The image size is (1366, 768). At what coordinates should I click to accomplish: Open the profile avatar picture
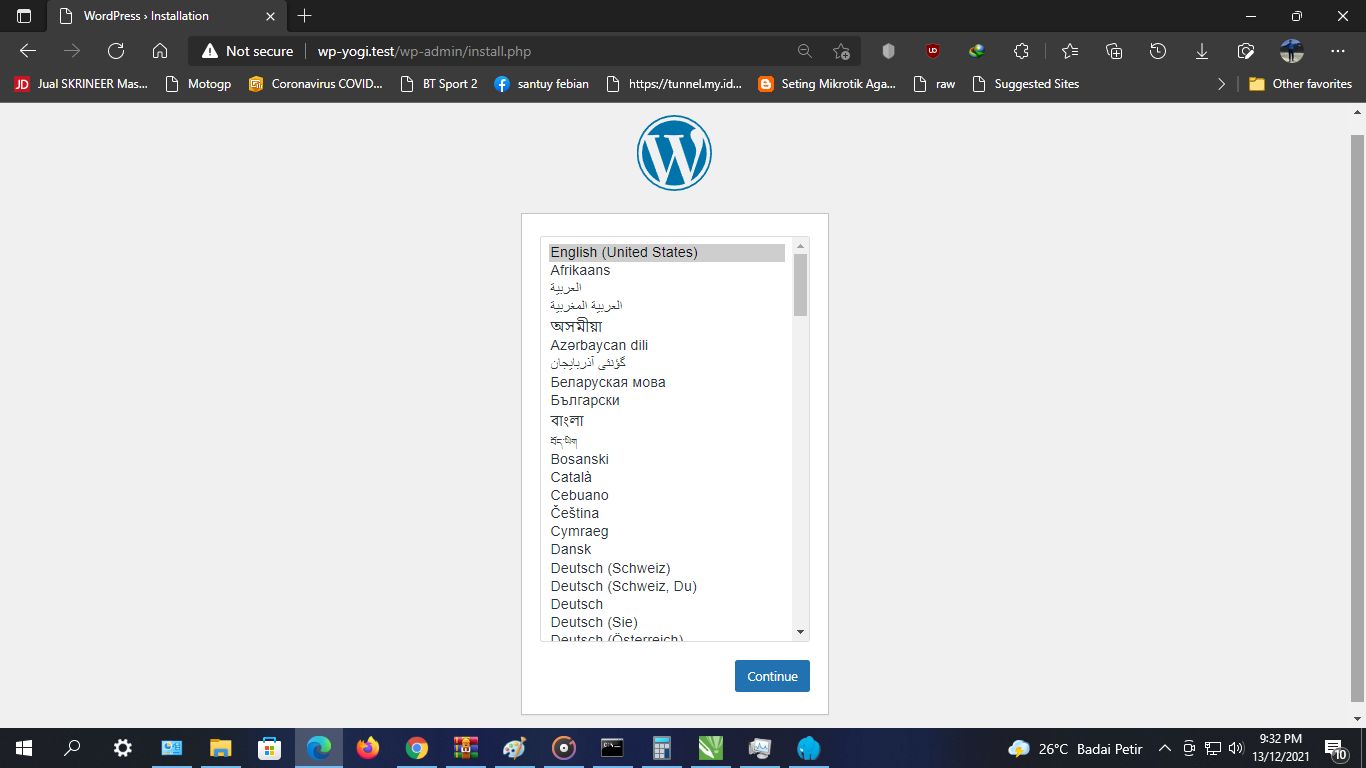coord(1292,51)
